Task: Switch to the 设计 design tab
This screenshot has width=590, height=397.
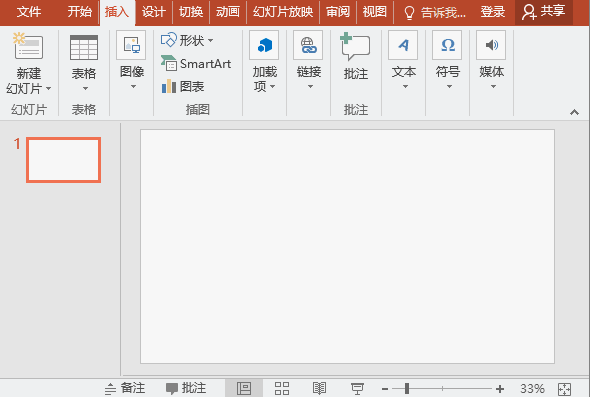Action: click(x=154, y=12)
